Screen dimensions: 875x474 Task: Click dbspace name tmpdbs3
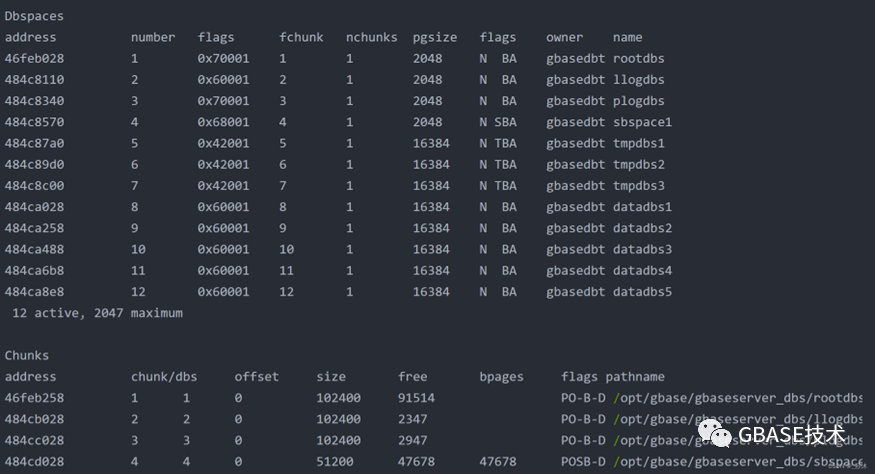(x=638, y=186)
